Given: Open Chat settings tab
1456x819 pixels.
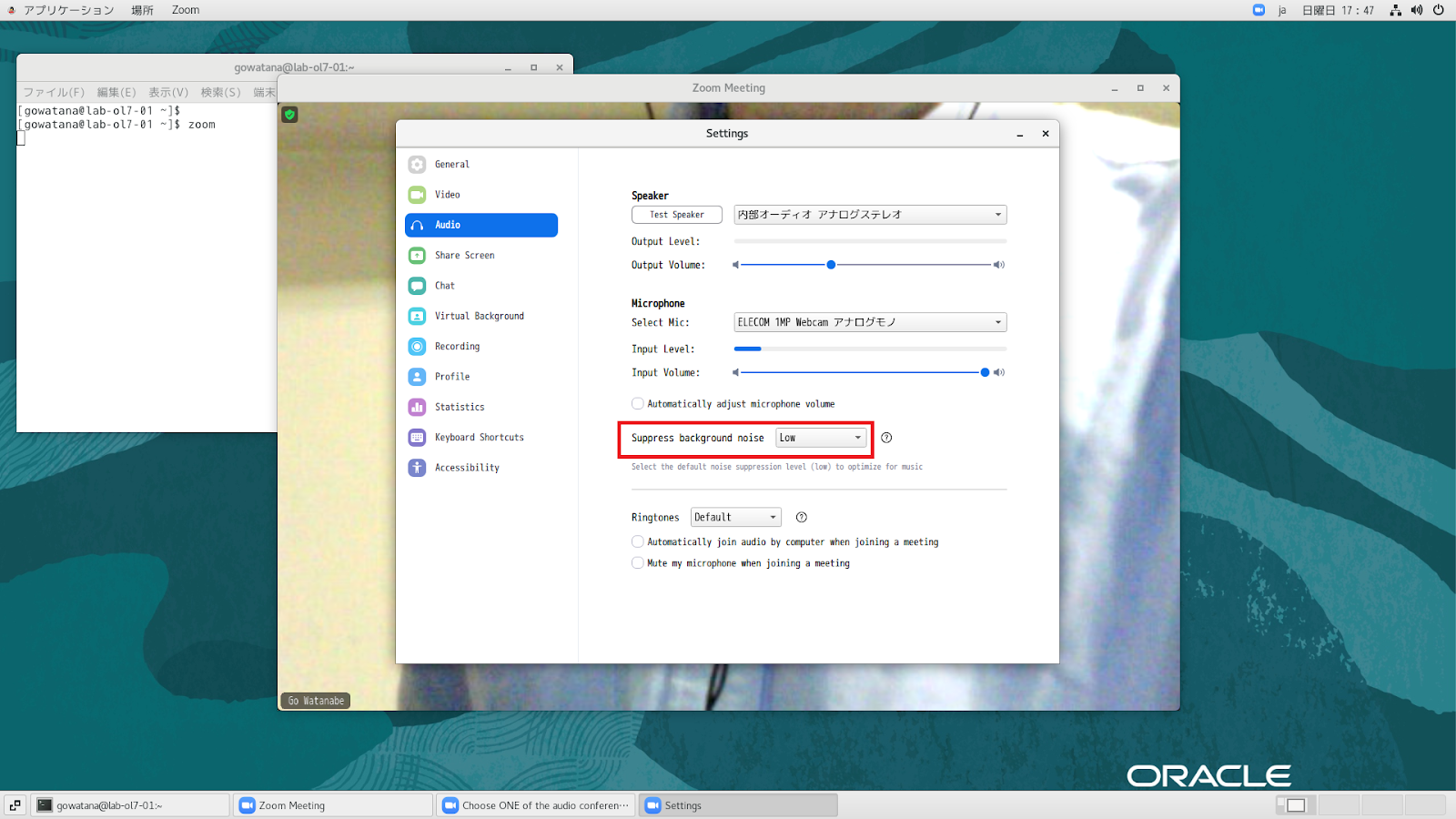Looking at the screenshot, I should pyautogui.click(x=481, y=286).
